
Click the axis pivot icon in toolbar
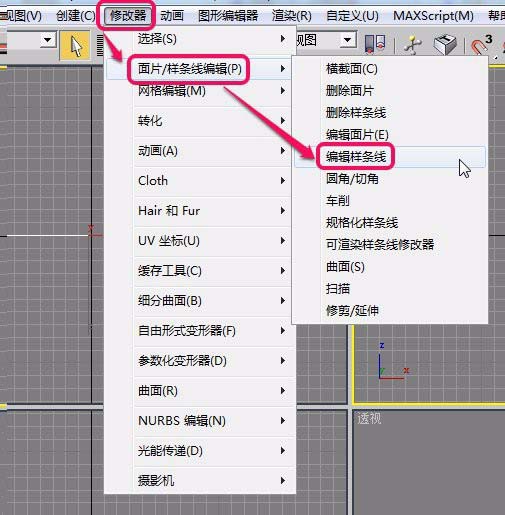pos(412,44)
